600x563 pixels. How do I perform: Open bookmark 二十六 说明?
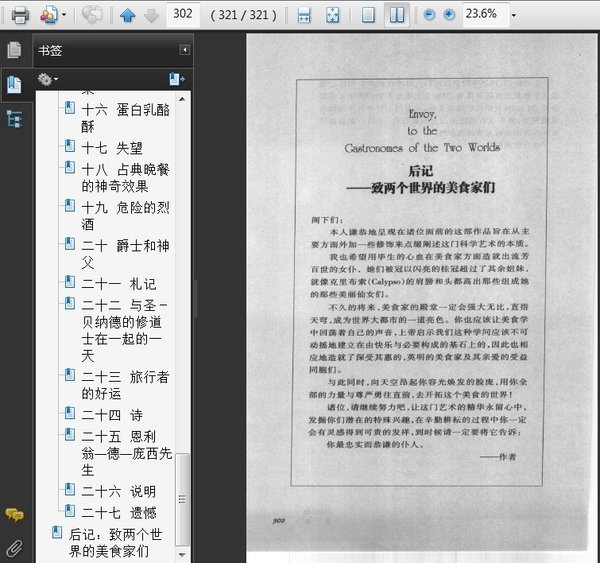coord(119,491)
